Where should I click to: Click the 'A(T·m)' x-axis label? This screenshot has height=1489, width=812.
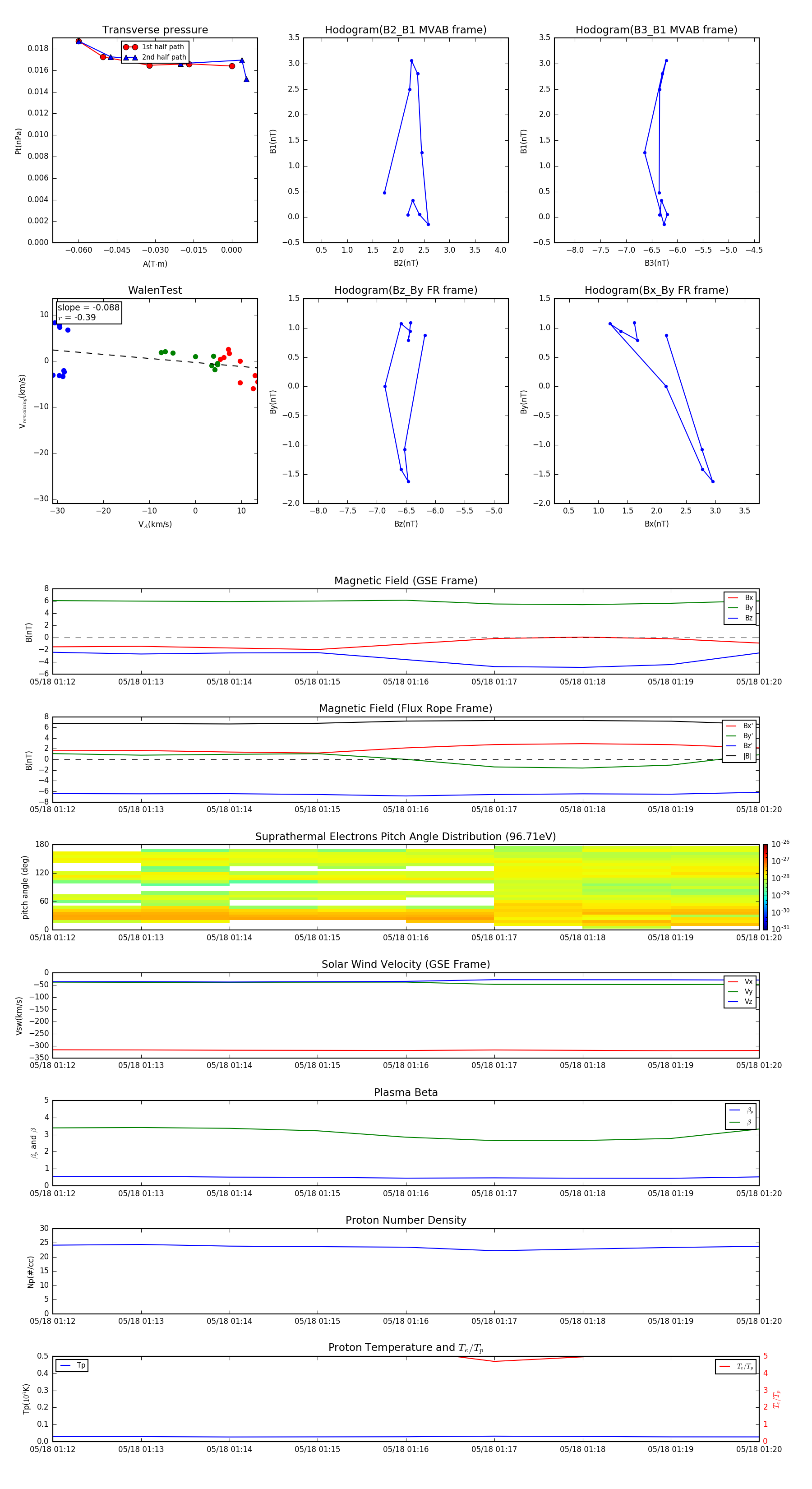155,264
